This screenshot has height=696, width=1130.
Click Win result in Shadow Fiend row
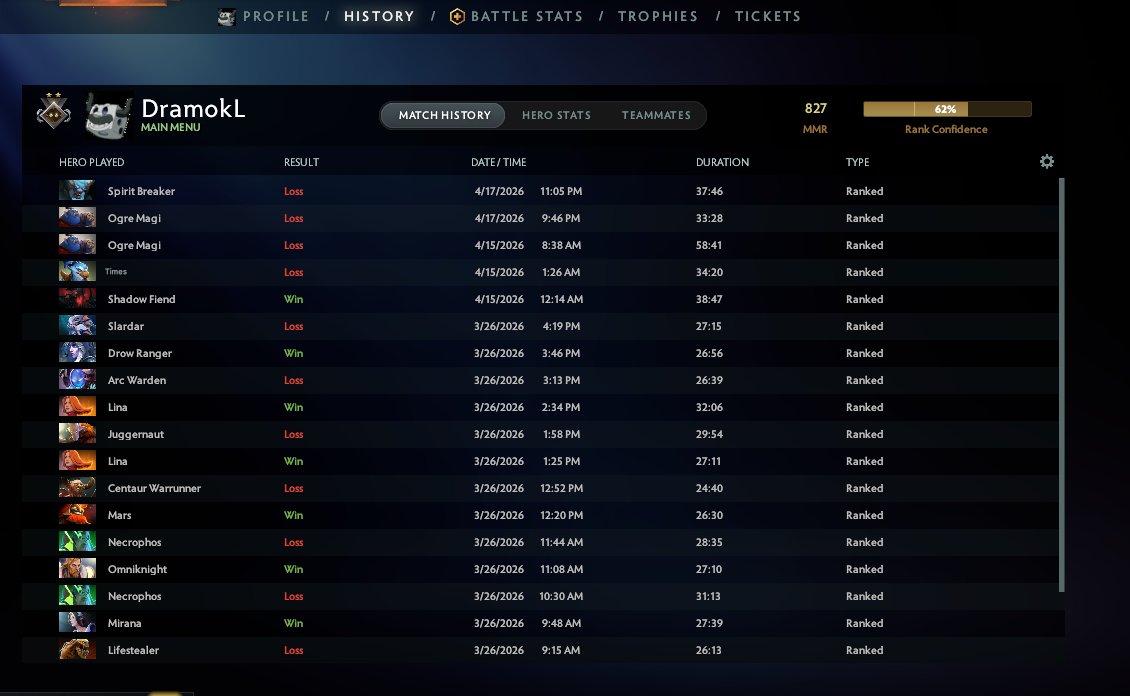293,299
